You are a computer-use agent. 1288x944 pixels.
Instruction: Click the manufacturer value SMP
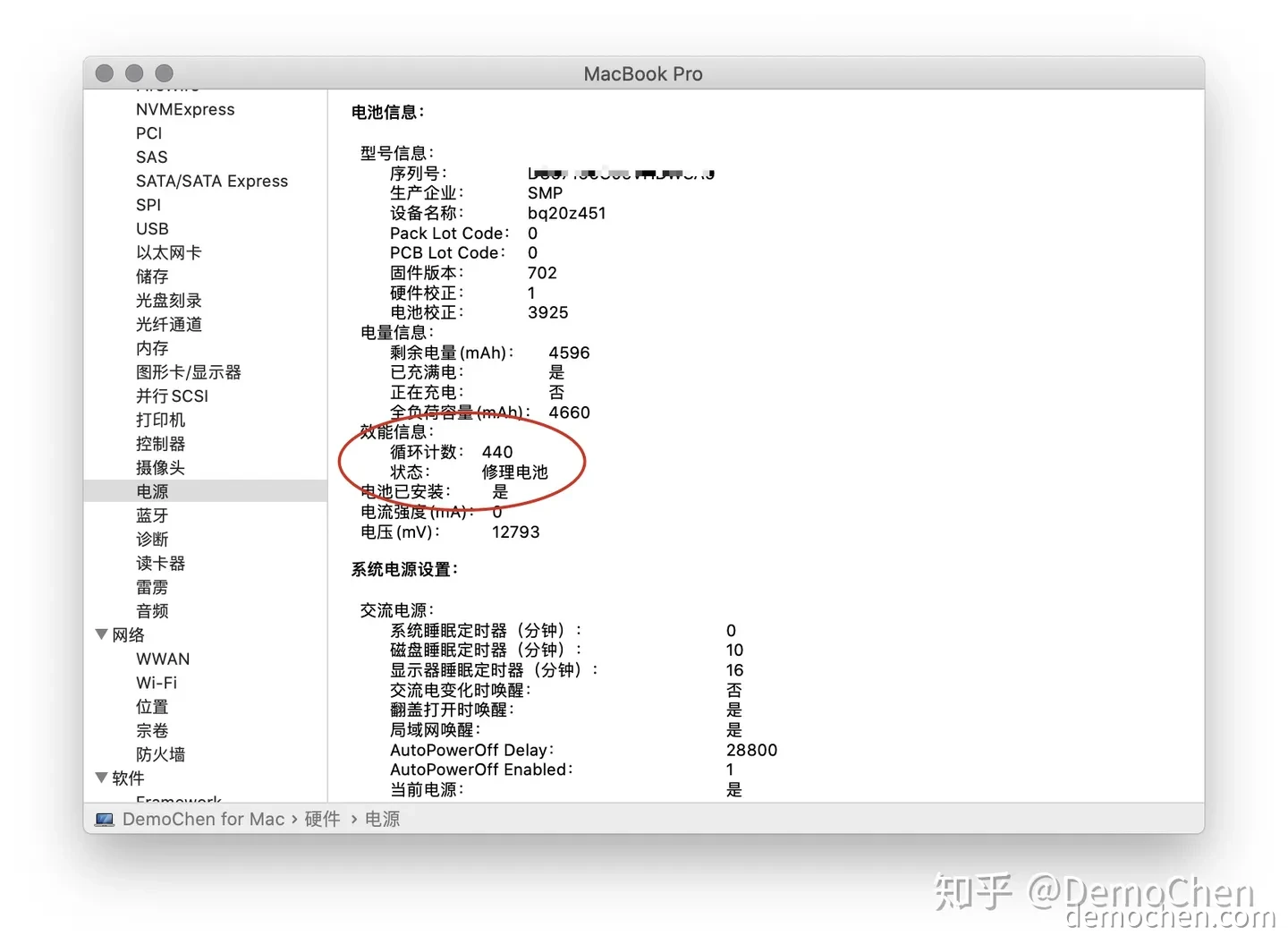[546, 193]
